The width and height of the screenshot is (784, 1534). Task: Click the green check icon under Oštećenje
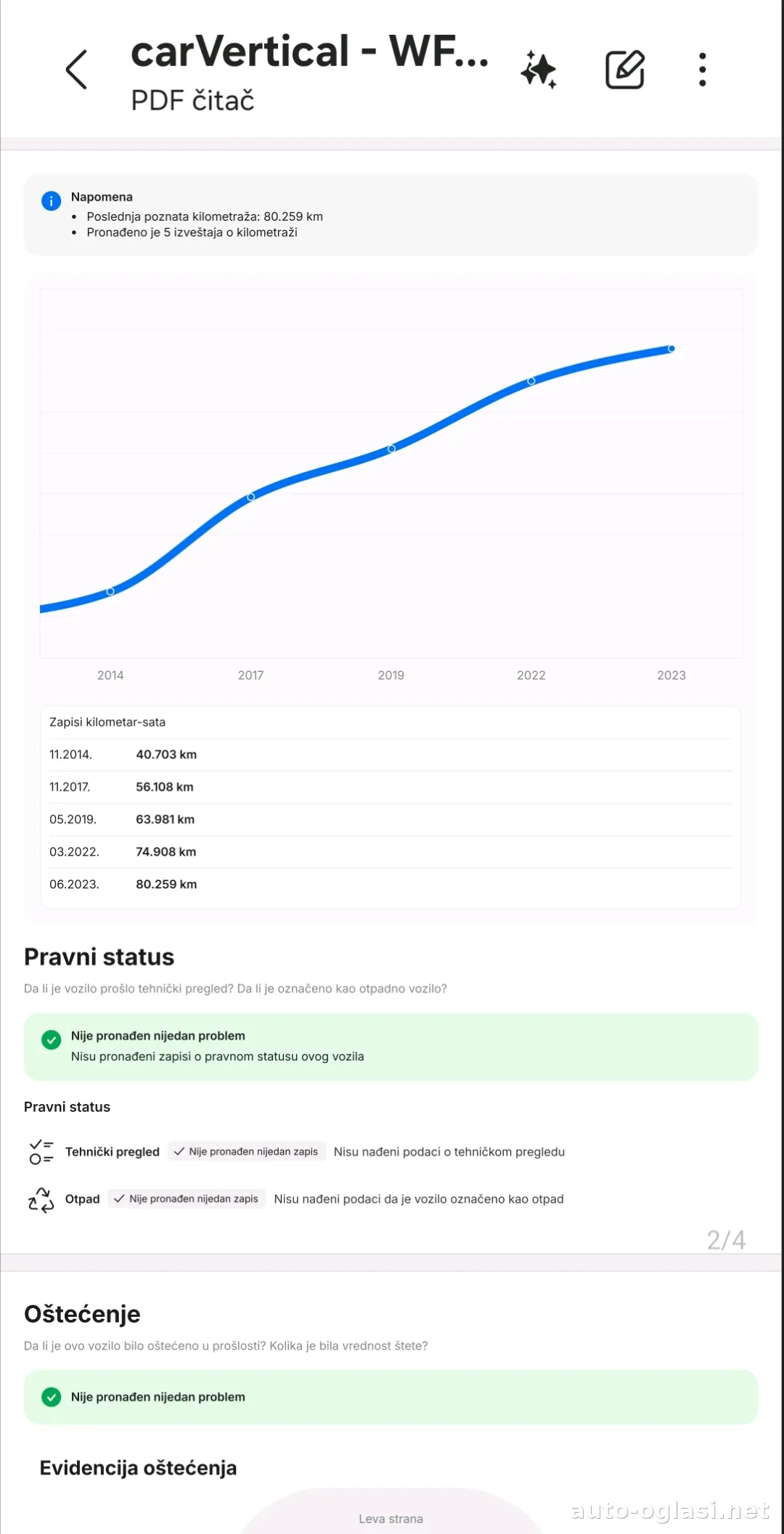(51, 1397)
